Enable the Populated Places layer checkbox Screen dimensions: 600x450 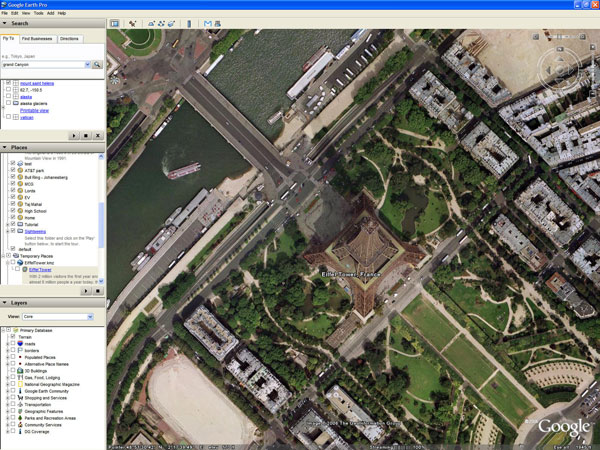(x=13, y=357)
